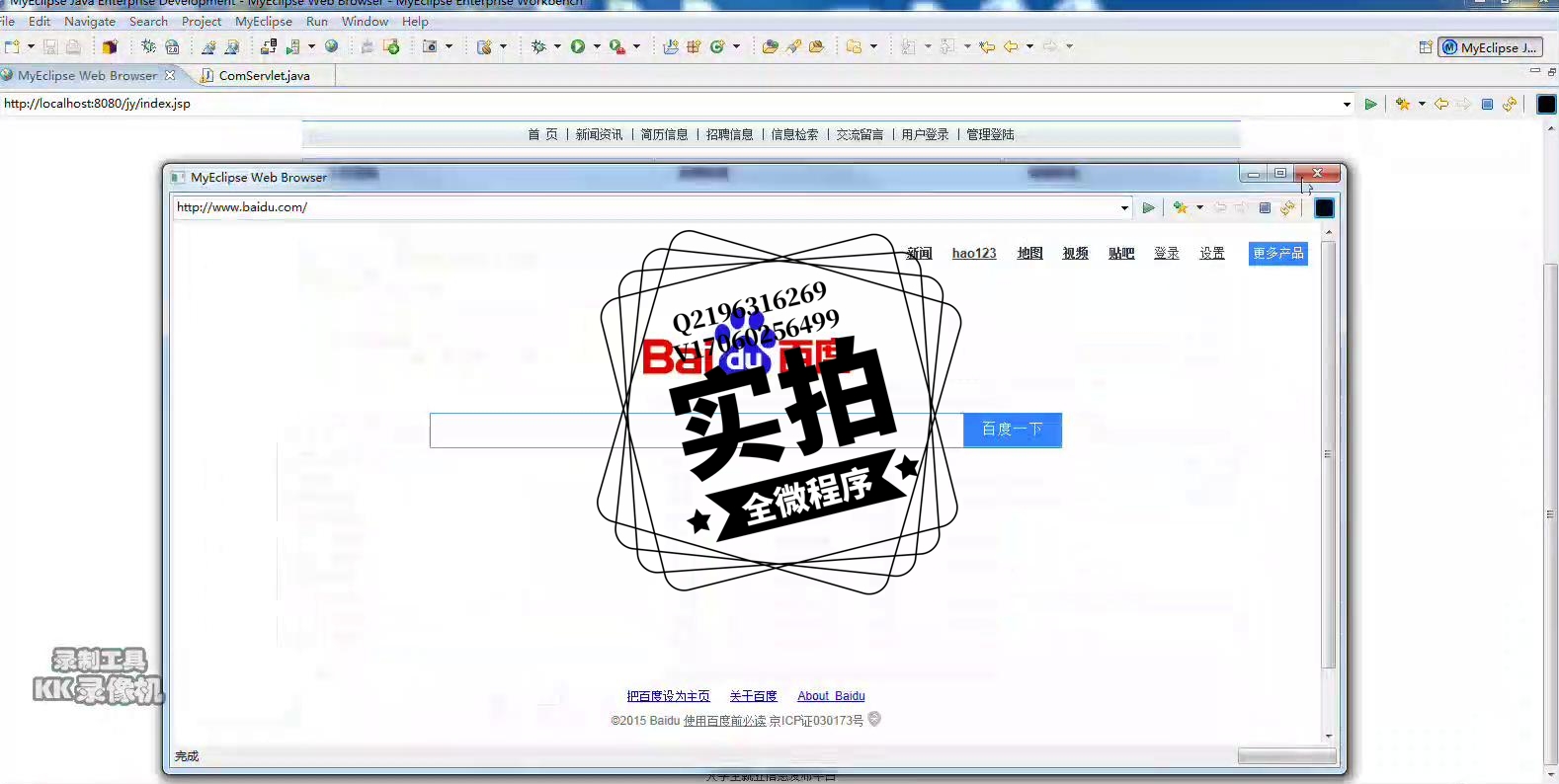Open the 贴吧 link on Baidu
The width and height of the screenshot is (1559, 784).
point(1121,254)
